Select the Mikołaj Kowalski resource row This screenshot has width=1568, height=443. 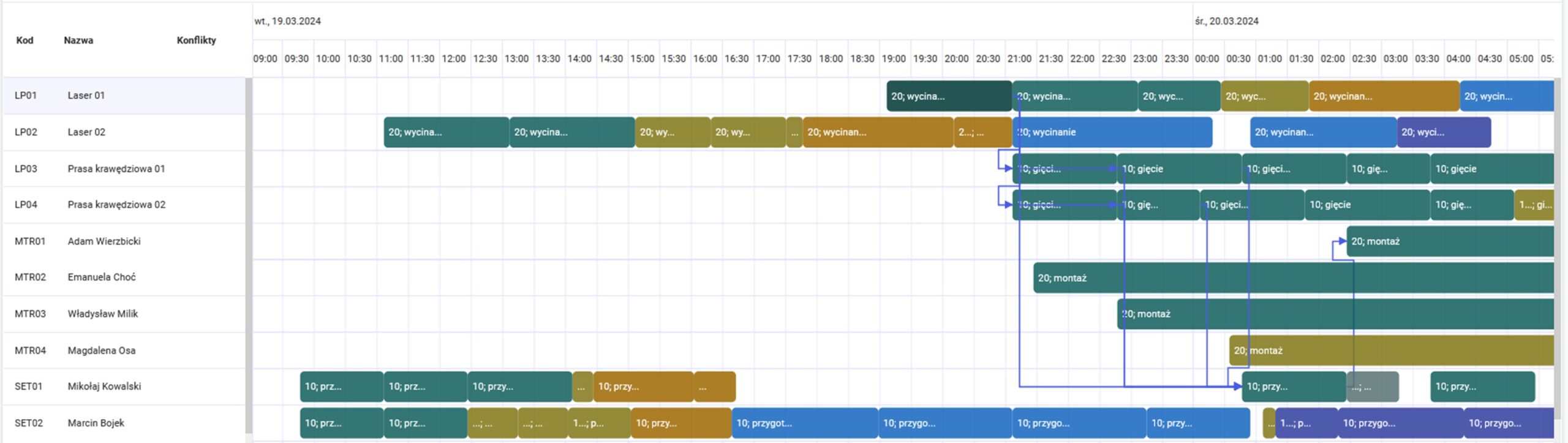[x=124, y=386]
